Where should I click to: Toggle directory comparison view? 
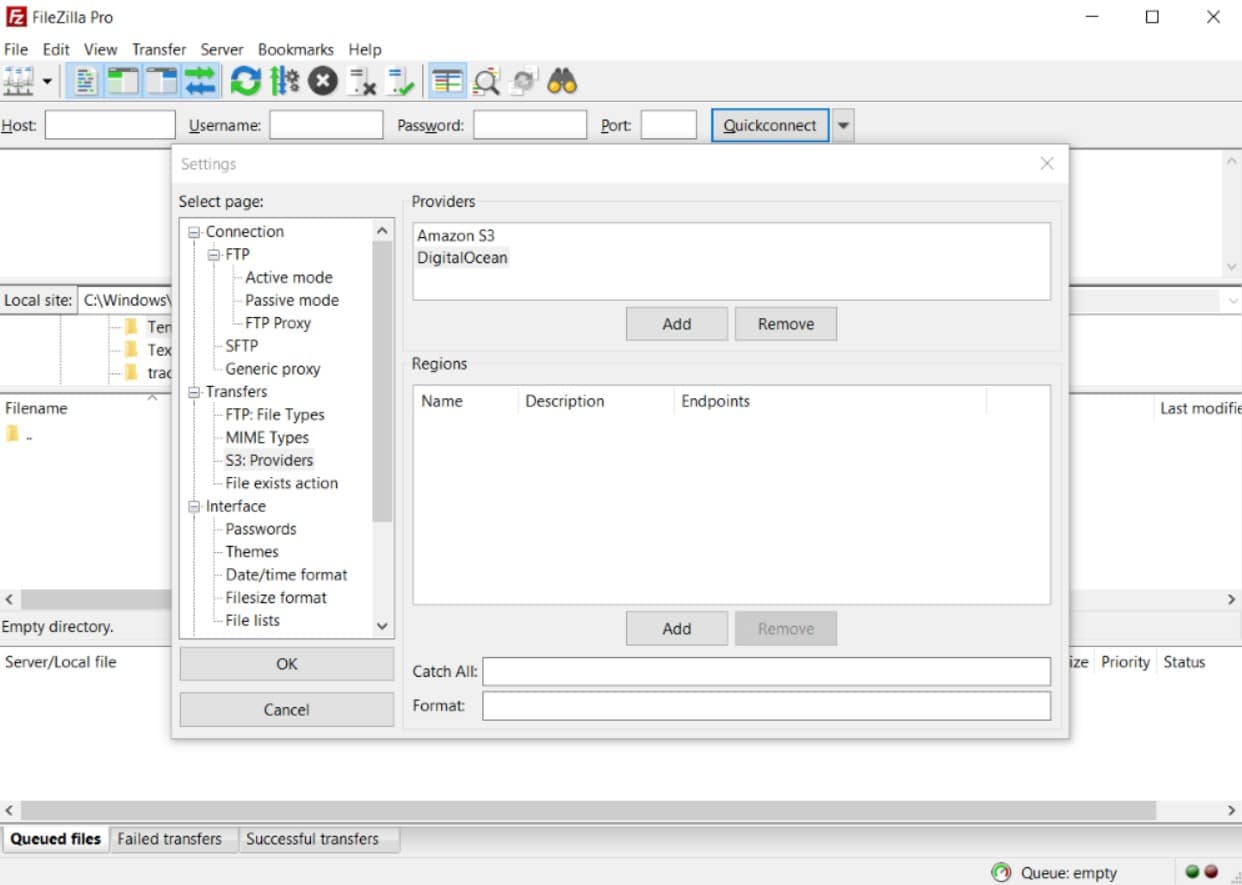click(446, 81)
